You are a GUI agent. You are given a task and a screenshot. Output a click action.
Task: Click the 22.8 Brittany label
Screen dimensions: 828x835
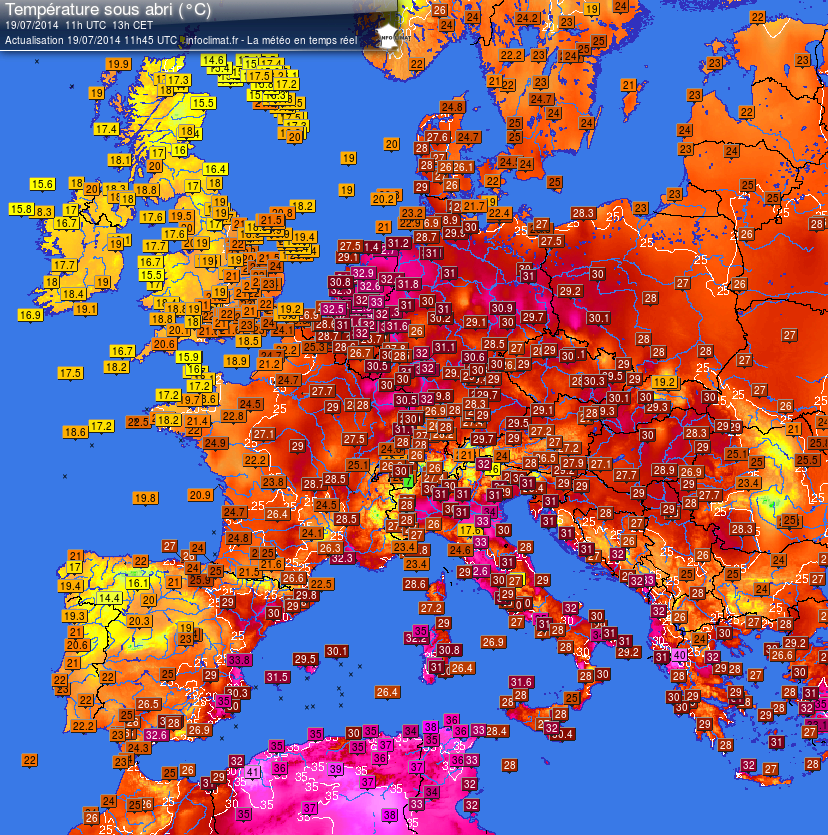pos(233,416)
